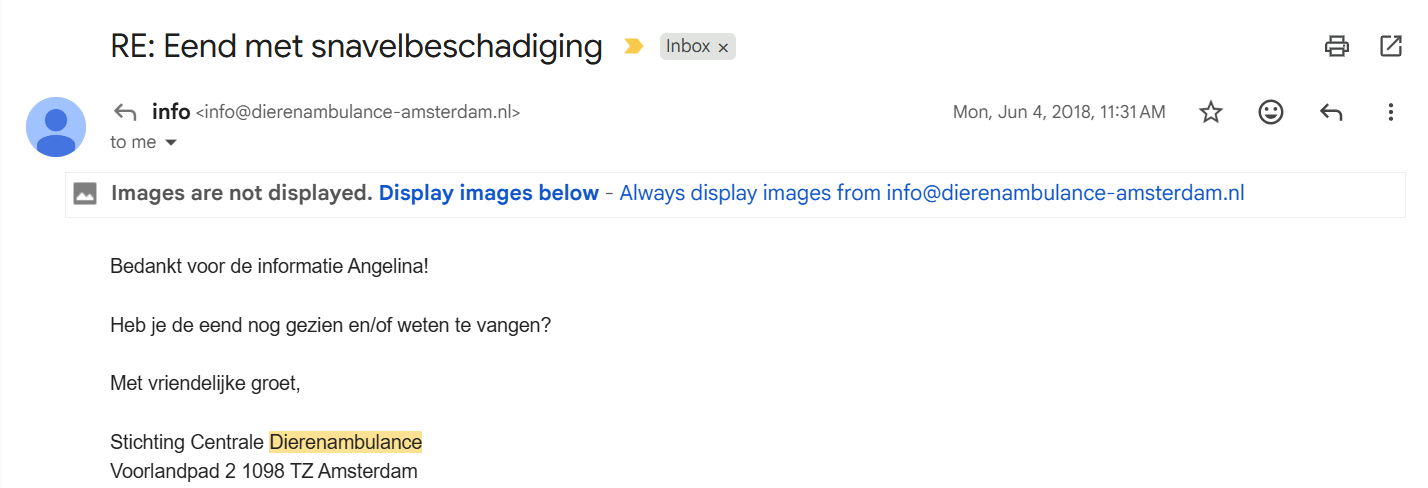1428x488 pixels.
Task: Click the Inbox label chip
Action: tap(688, 46)
